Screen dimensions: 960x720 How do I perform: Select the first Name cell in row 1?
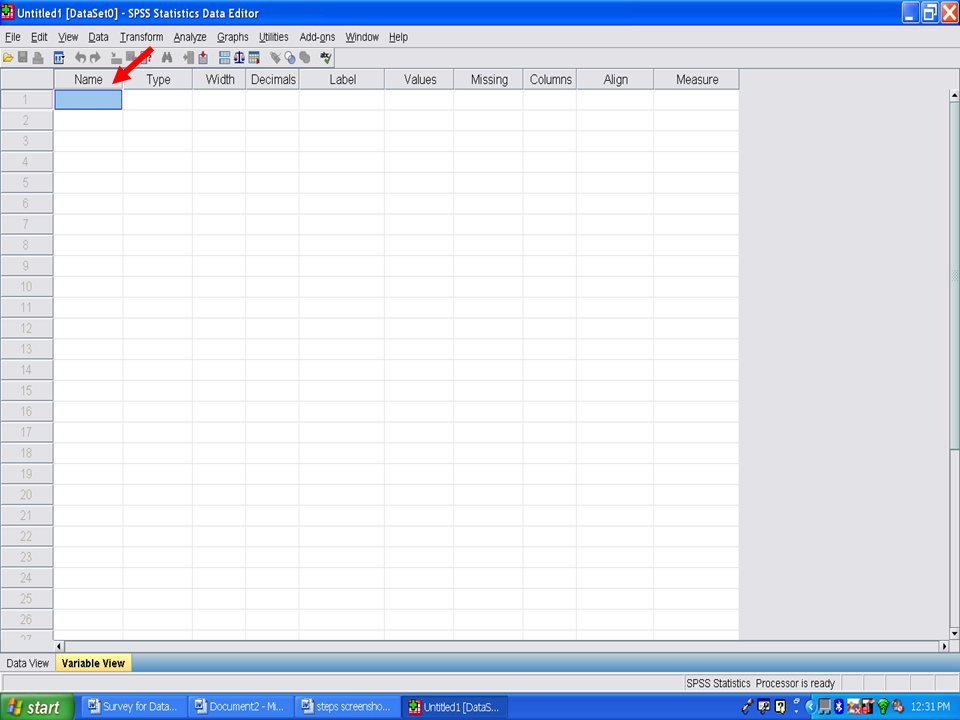pyautogui.click(x=88, y=99)
